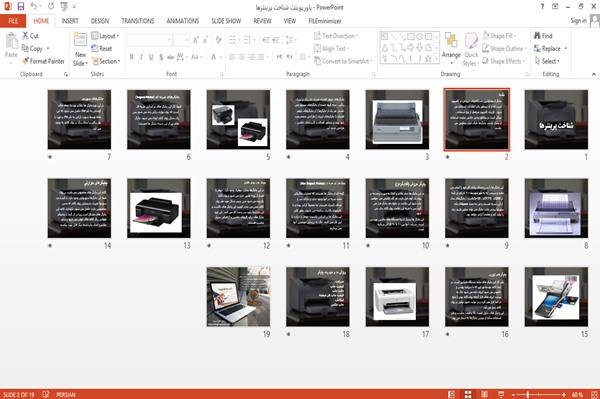The image size is (600, 399).
Task: Adjust the zoom slider handle
Action: tap(528, 394)
